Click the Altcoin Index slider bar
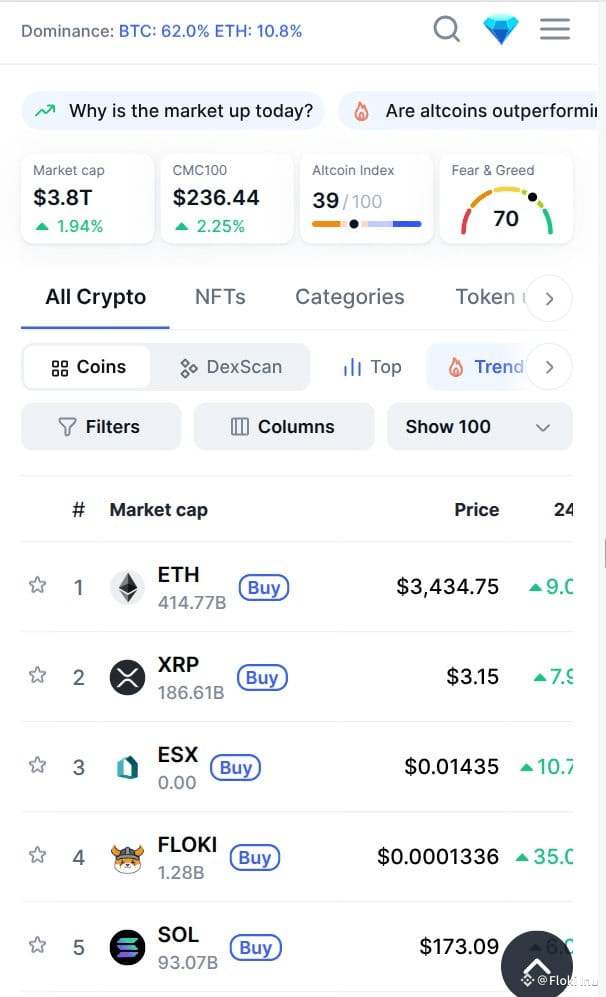Viewport: 606px width, 997px height. coord(367,224)
